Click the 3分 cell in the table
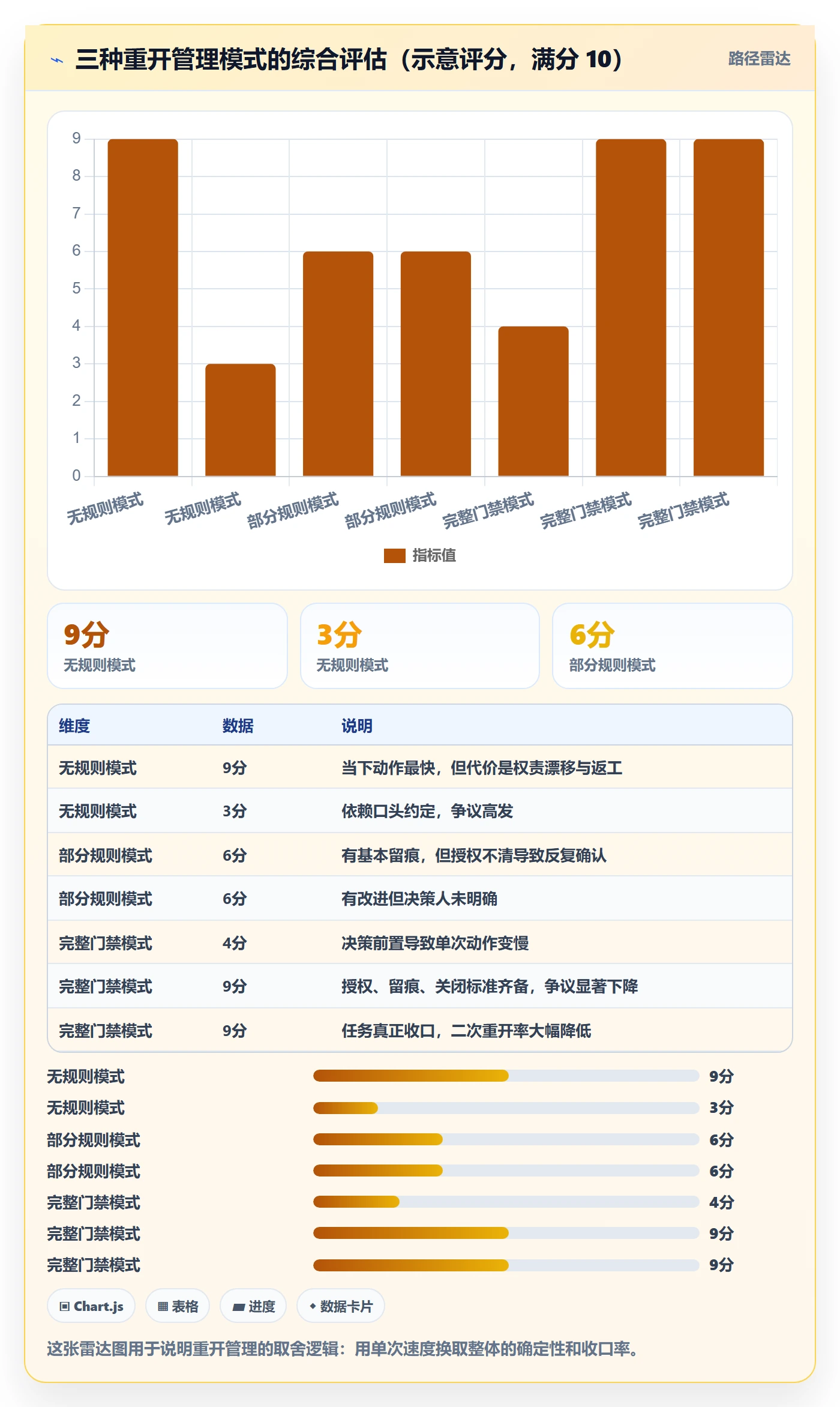Screen dimensions: 840x1407 (235, 811)
